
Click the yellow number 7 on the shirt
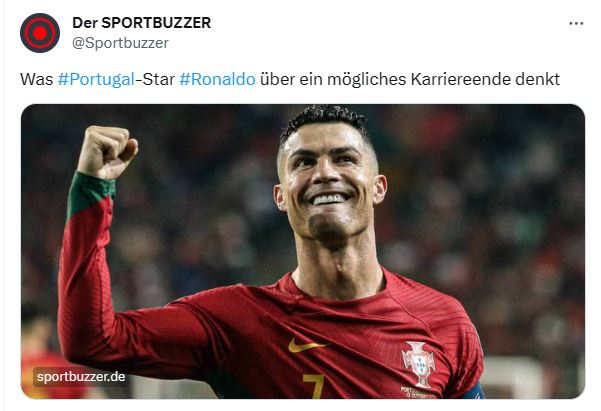313,386
